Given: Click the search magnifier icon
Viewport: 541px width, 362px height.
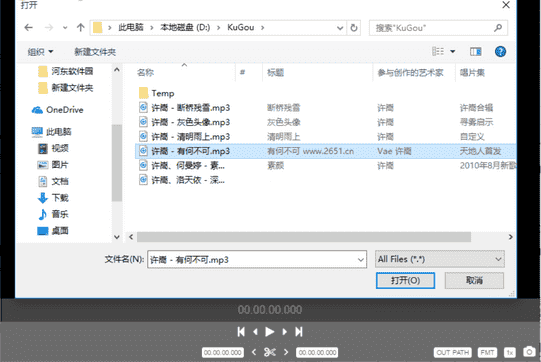Looking at the screenshot, I should pyautogui.click(x=498, y=28).
